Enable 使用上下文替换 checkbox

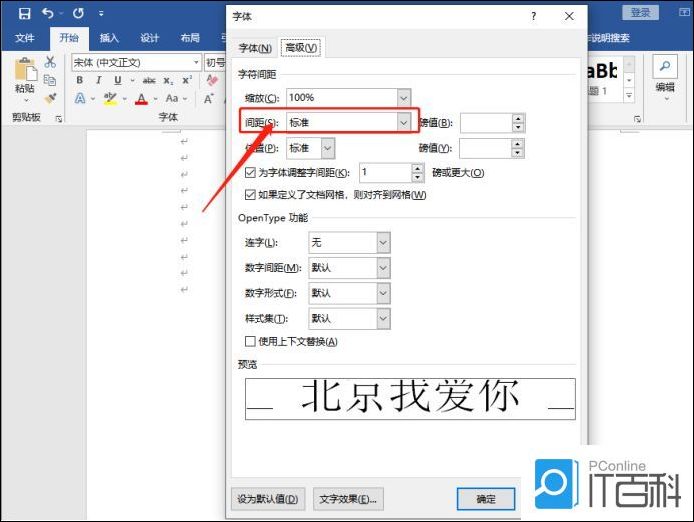250,341
